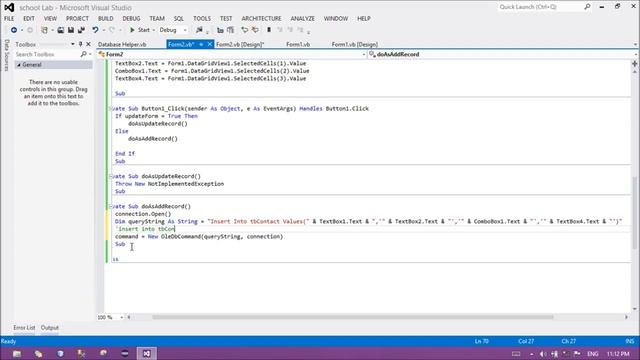Click the 11:12 PM taskbar clock
This screenshot has height=360, width=640.
(x=618, y=354)
